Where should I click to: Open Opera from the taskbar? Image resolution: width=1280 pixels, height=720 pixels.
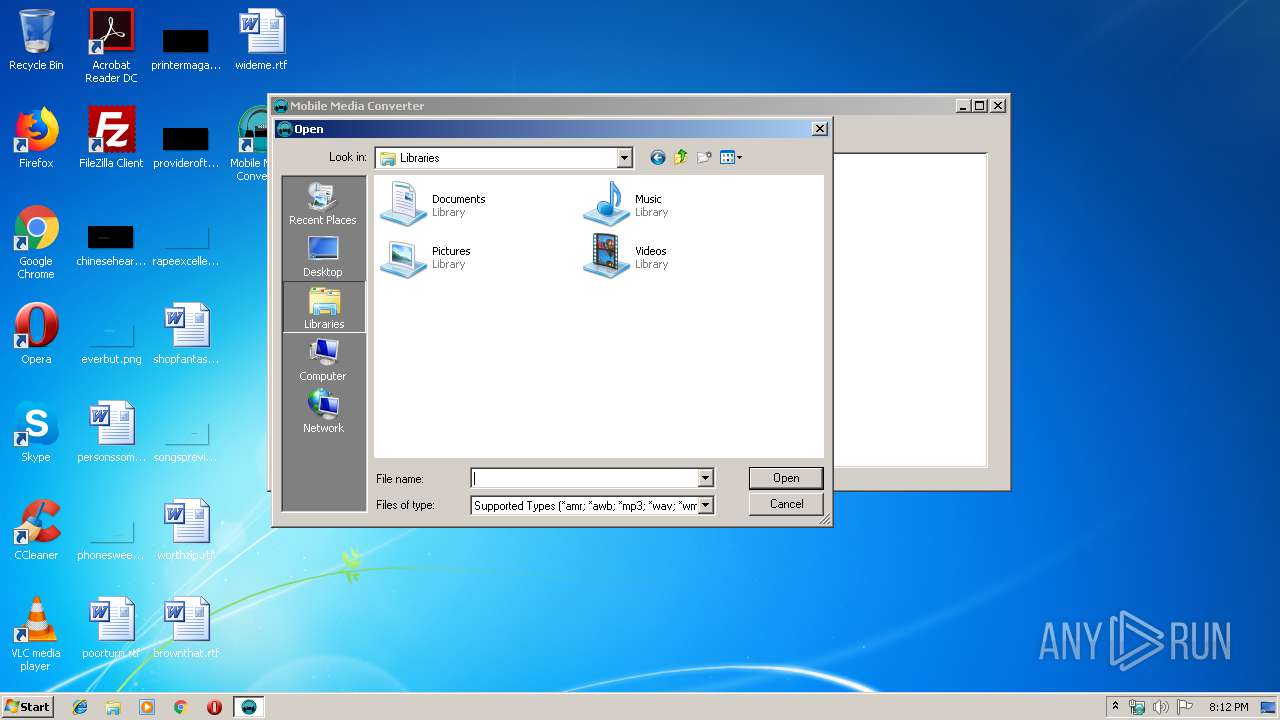pyautogui.click(x=214, y=707)
